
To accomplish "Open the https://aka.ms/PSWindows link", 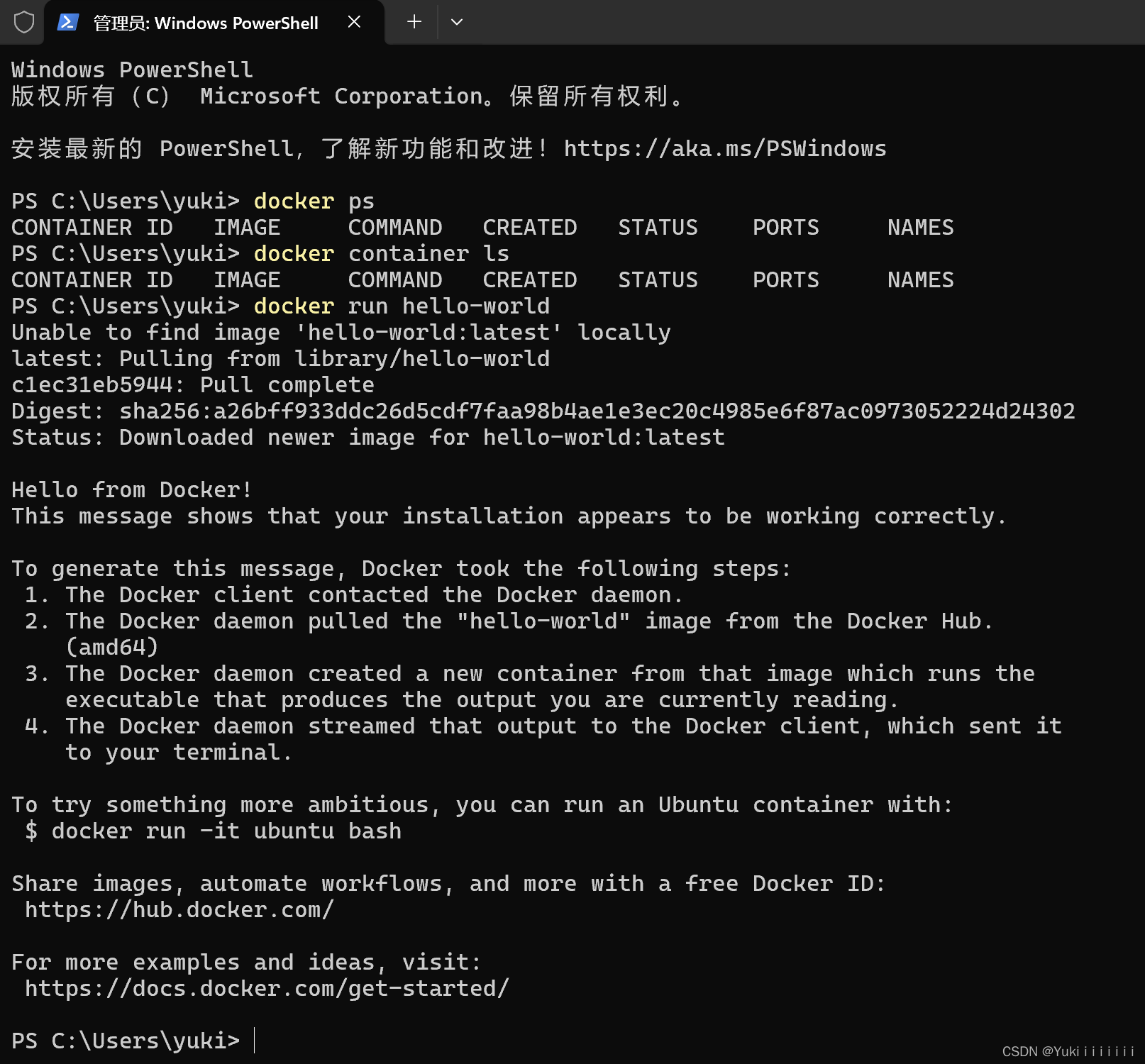I will coord(725,149).
